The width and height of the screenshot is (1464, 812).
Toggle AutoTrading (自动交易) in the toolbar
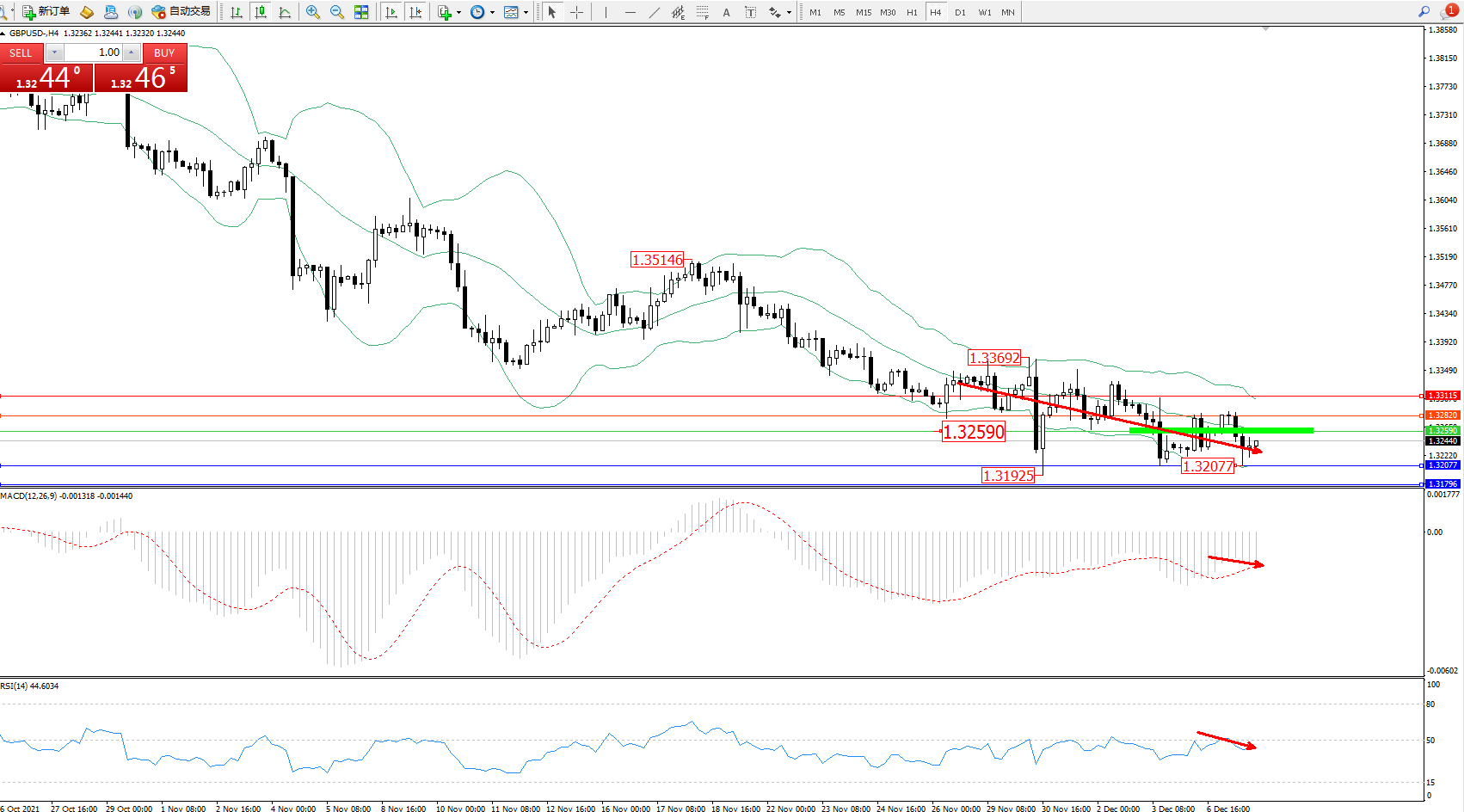pyautogui.click(x=181, y=12)
